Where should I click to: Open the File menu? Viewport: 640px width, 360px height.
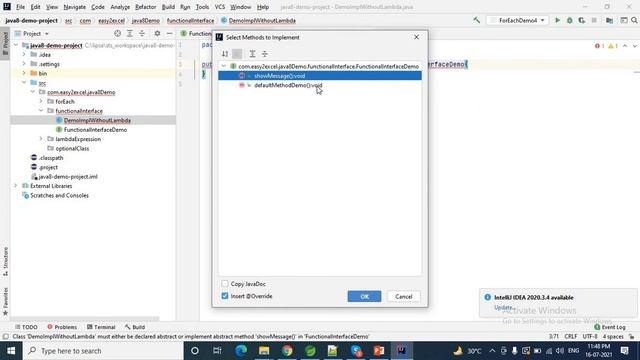(x=20, y=7)
